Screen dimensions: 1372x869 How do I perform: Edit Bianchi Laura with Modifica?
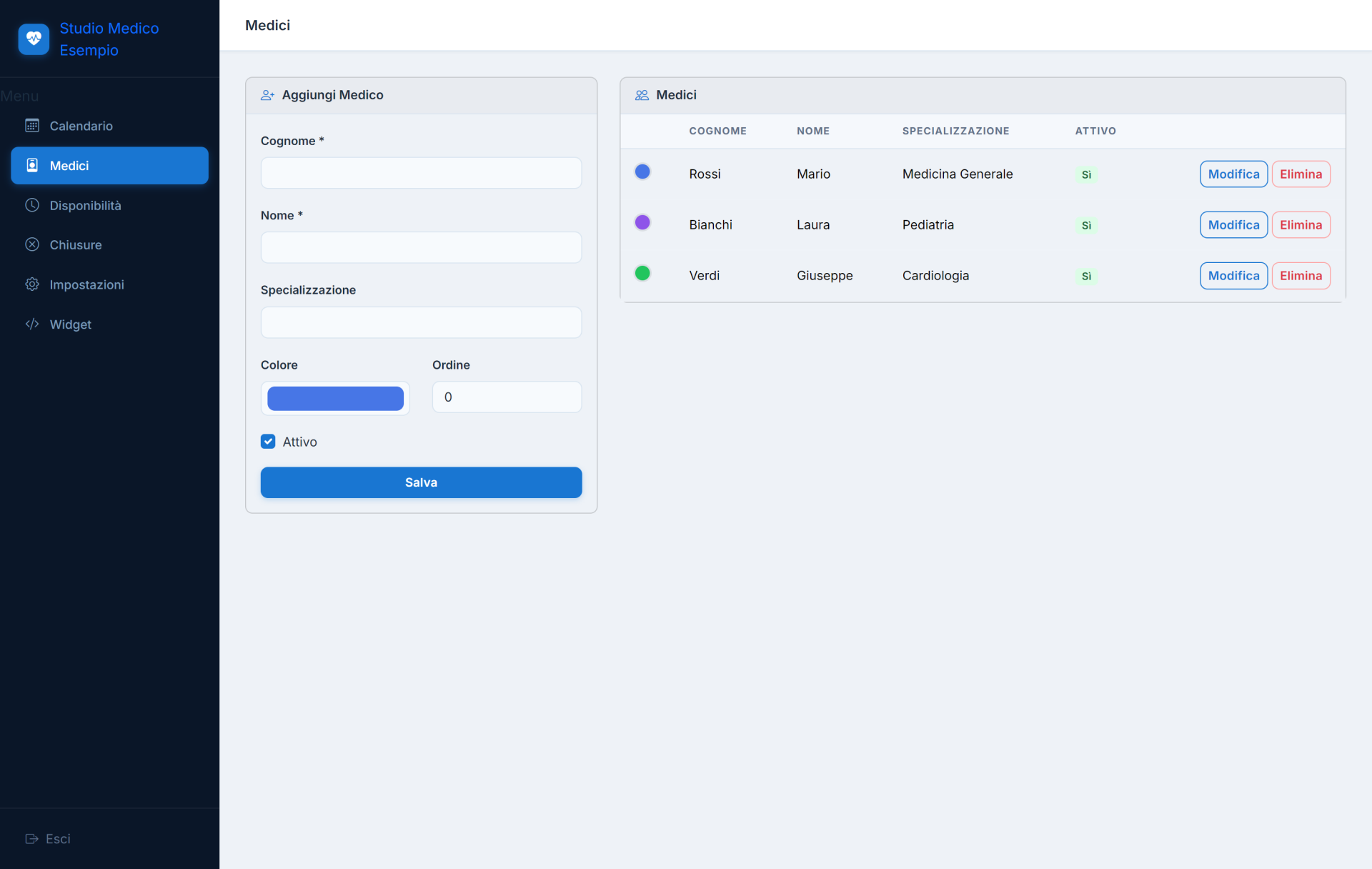click(1233, 225)
